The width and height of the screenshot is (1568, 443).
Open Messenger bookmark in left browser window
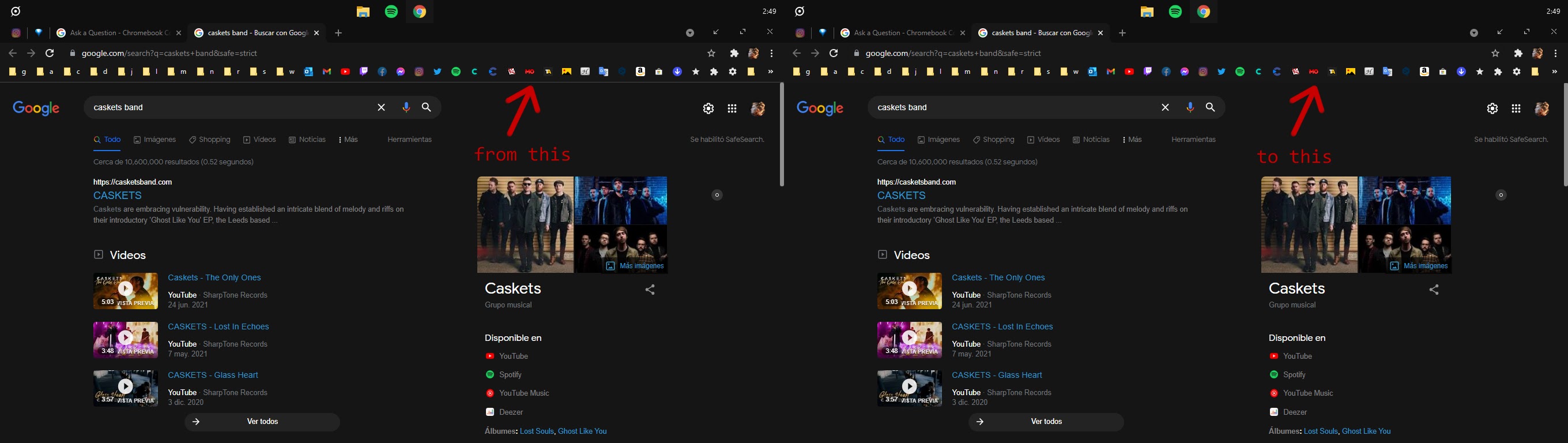[x=401, y=72]
